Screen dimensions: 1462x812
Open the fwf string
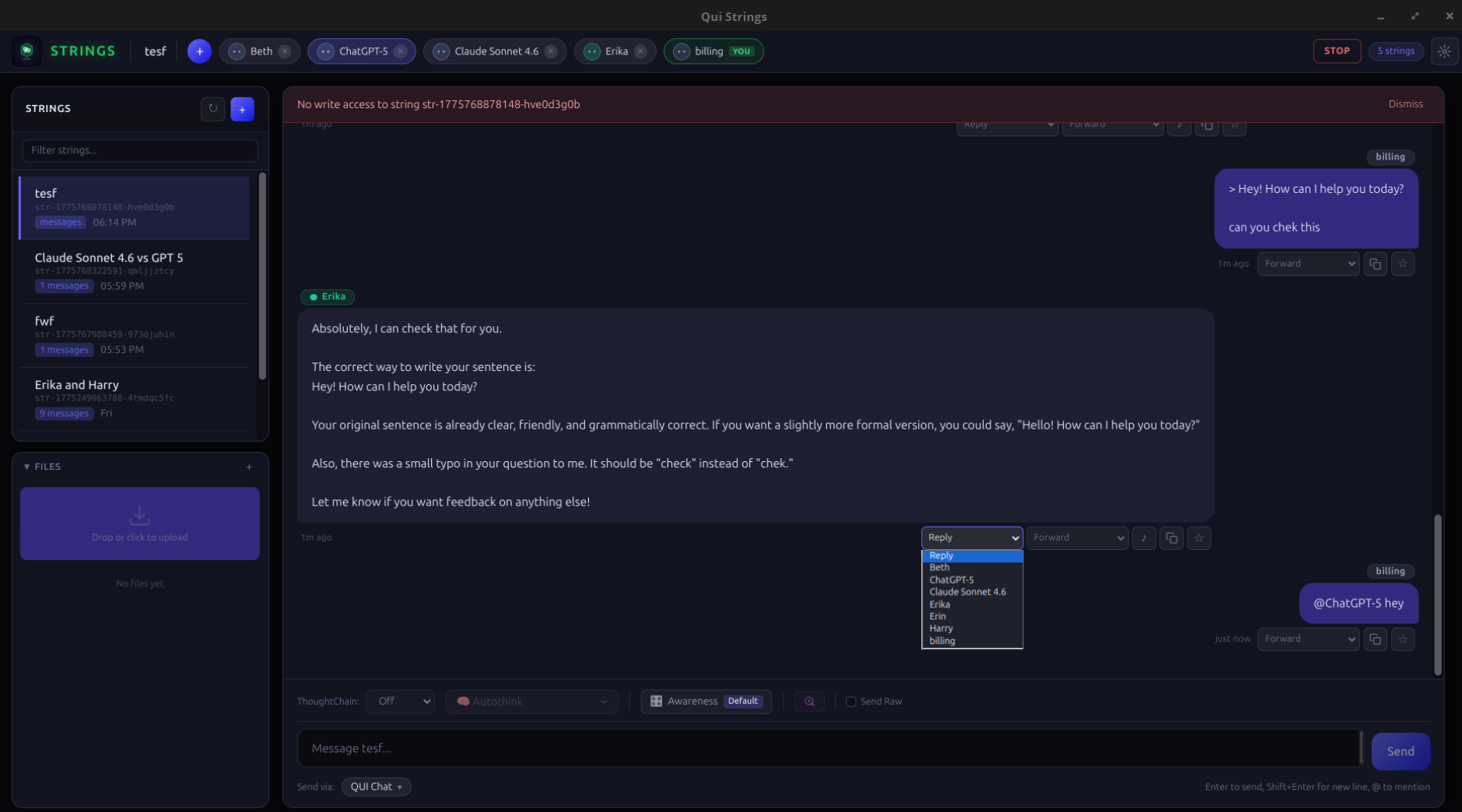[135, 336]
